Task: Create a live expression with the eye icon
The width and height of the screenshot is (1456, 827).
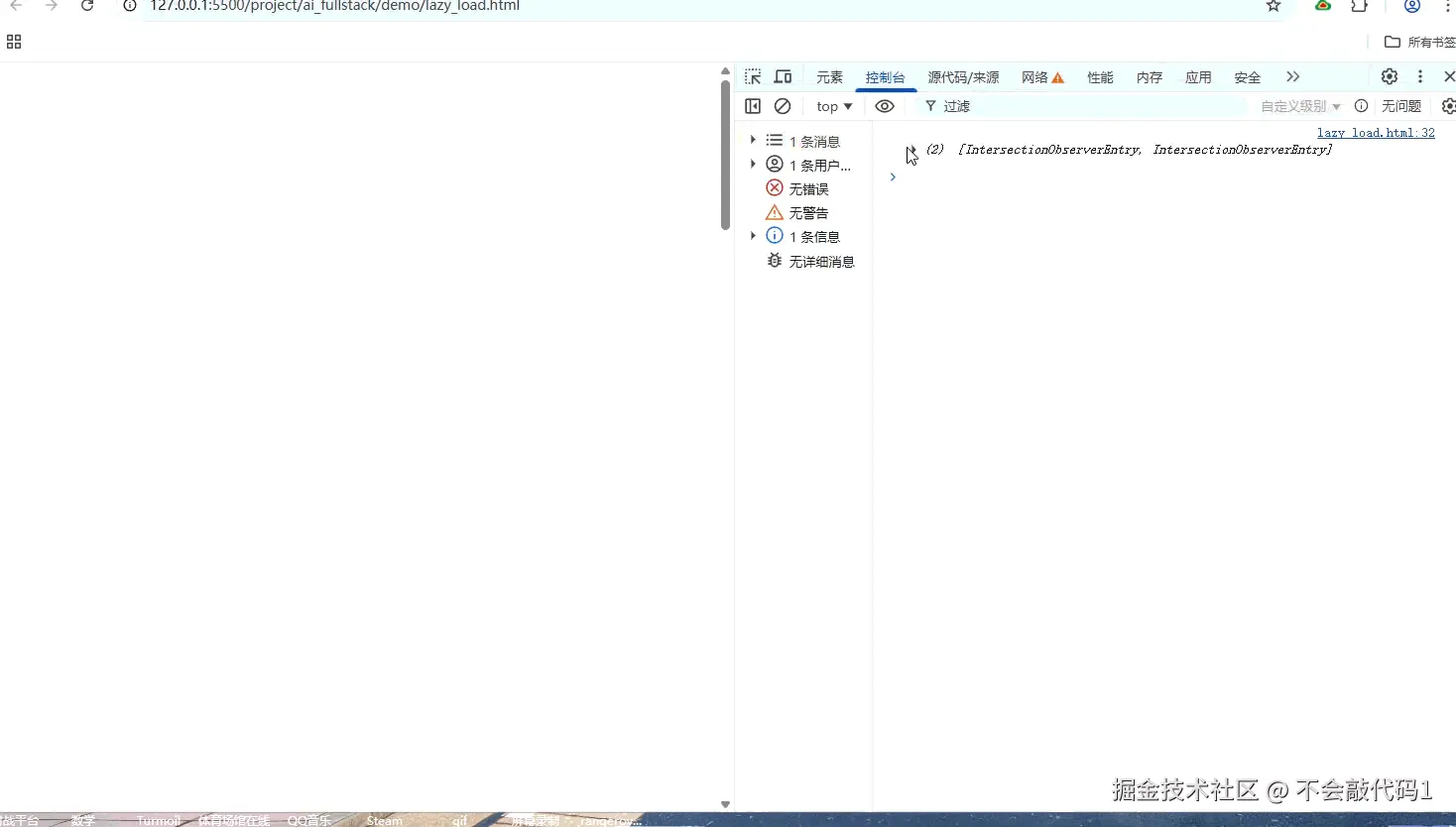Action: pos(886,106)
